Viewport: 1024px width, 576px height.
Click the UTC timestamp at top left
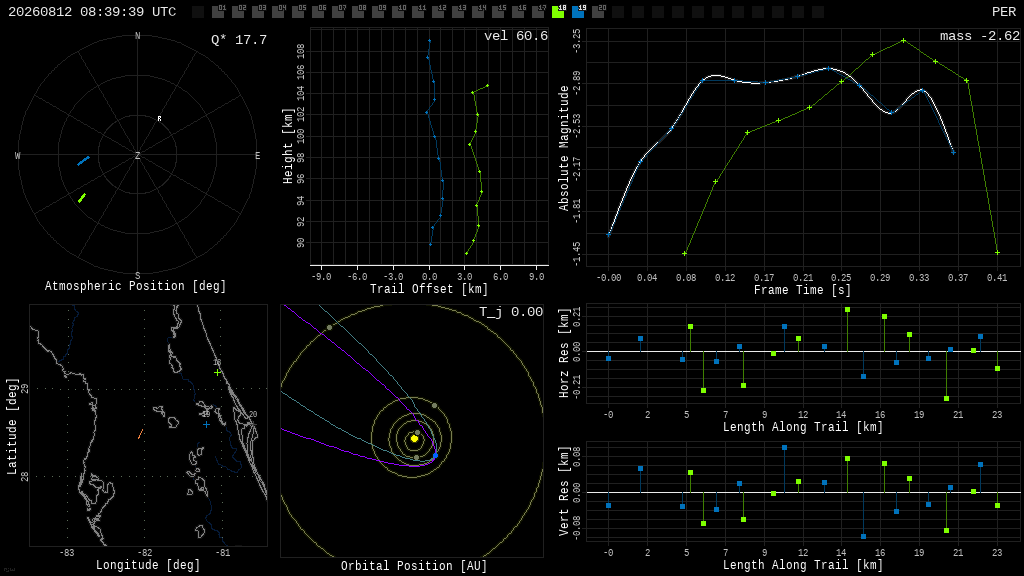pyautogui.click(x=92, y=12)
